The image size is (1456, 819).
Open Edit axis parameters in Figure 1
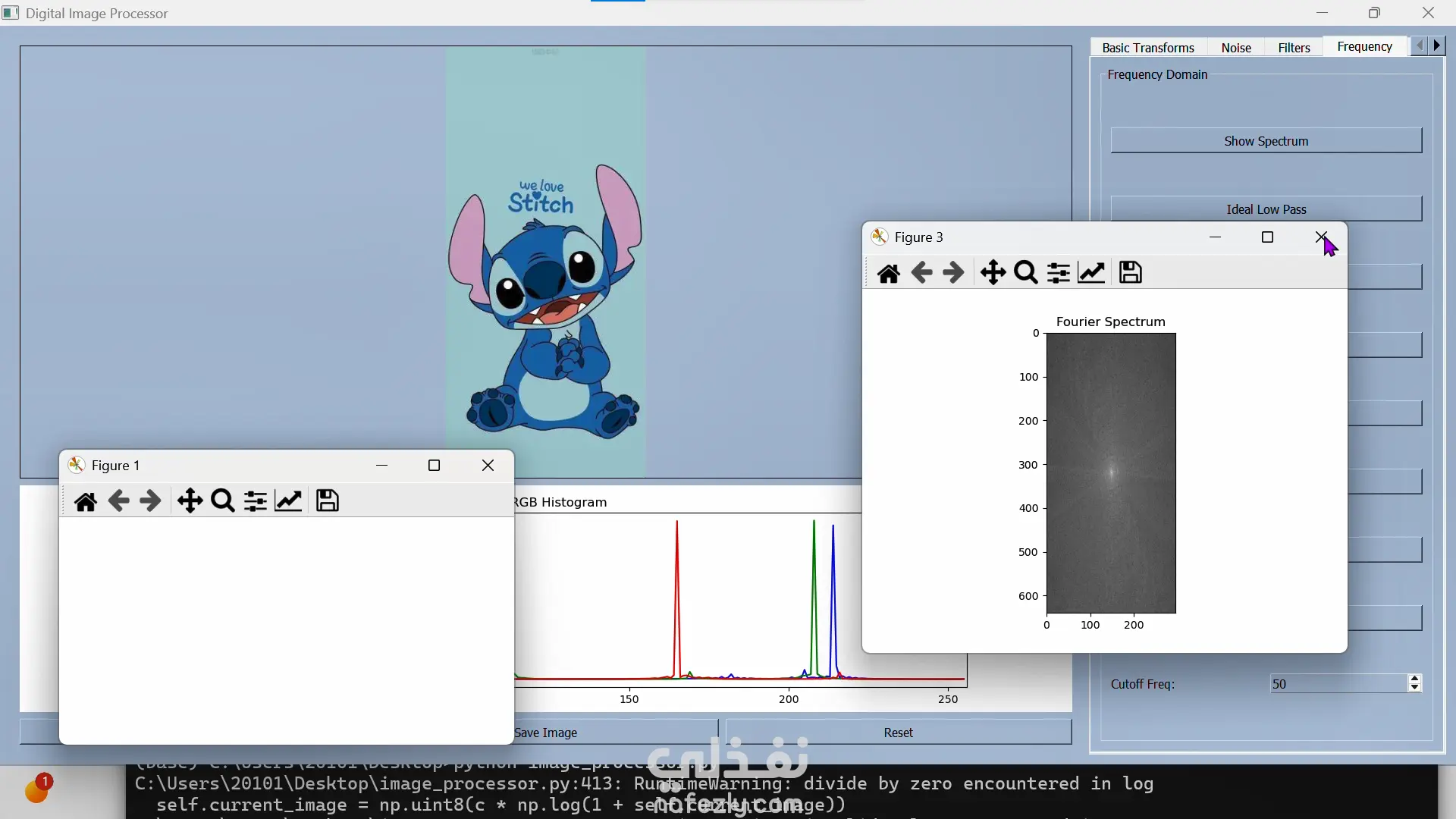pos(288,501)
